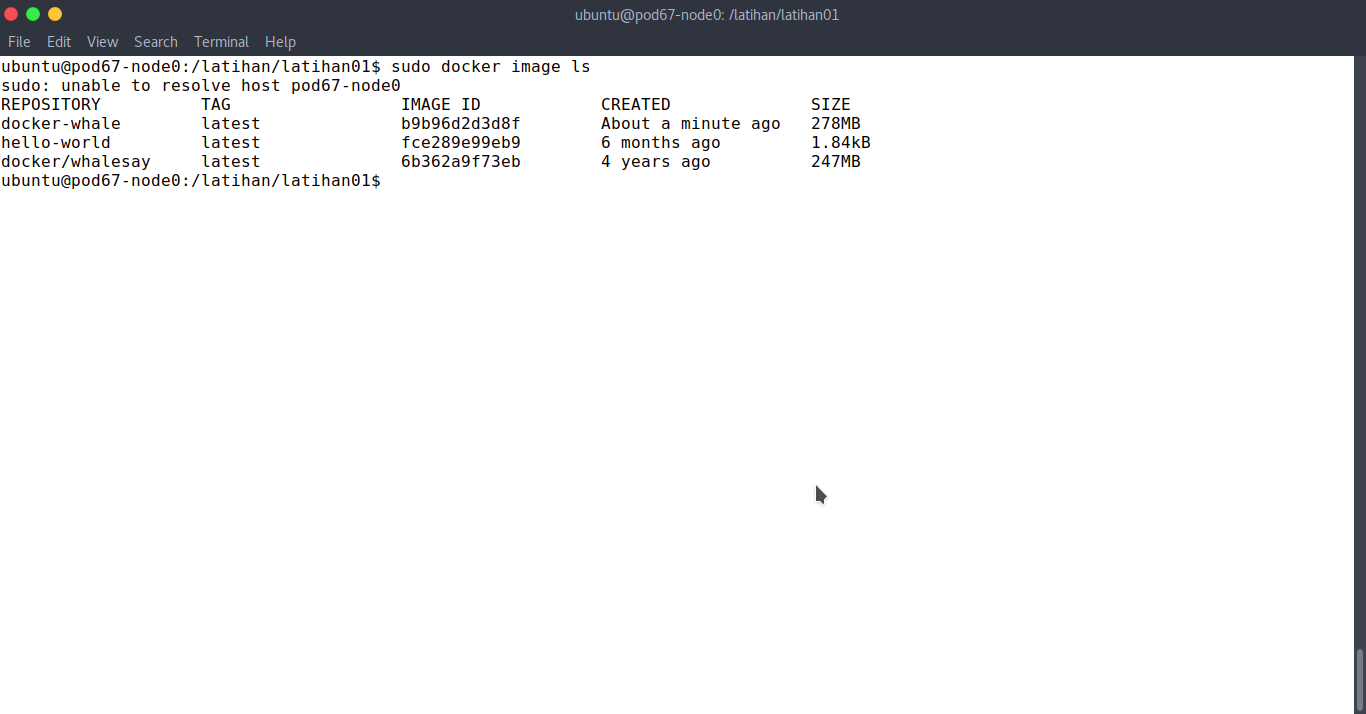This screenshot has width=1366, height=714.
Task: Click image ID b9b96d2d3d8f
Action: (461, 124)
